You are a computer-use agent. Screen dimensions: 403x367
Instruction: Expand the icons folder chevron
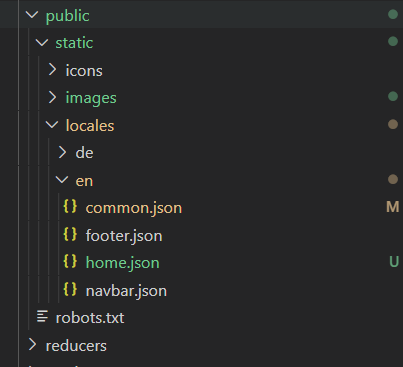pyautogui.click(x=52, y=70)
